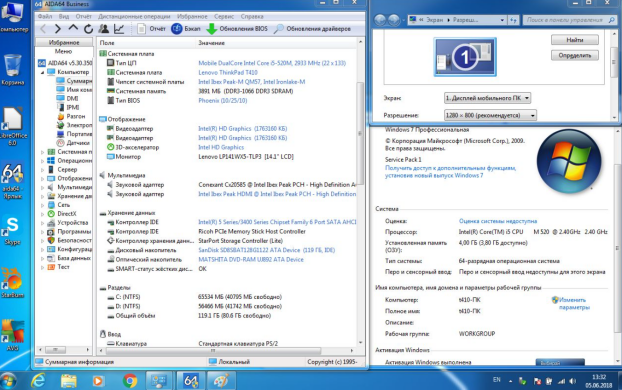Click the Windows Start button
Screen dimensions: 622x390
click(8, 381)
